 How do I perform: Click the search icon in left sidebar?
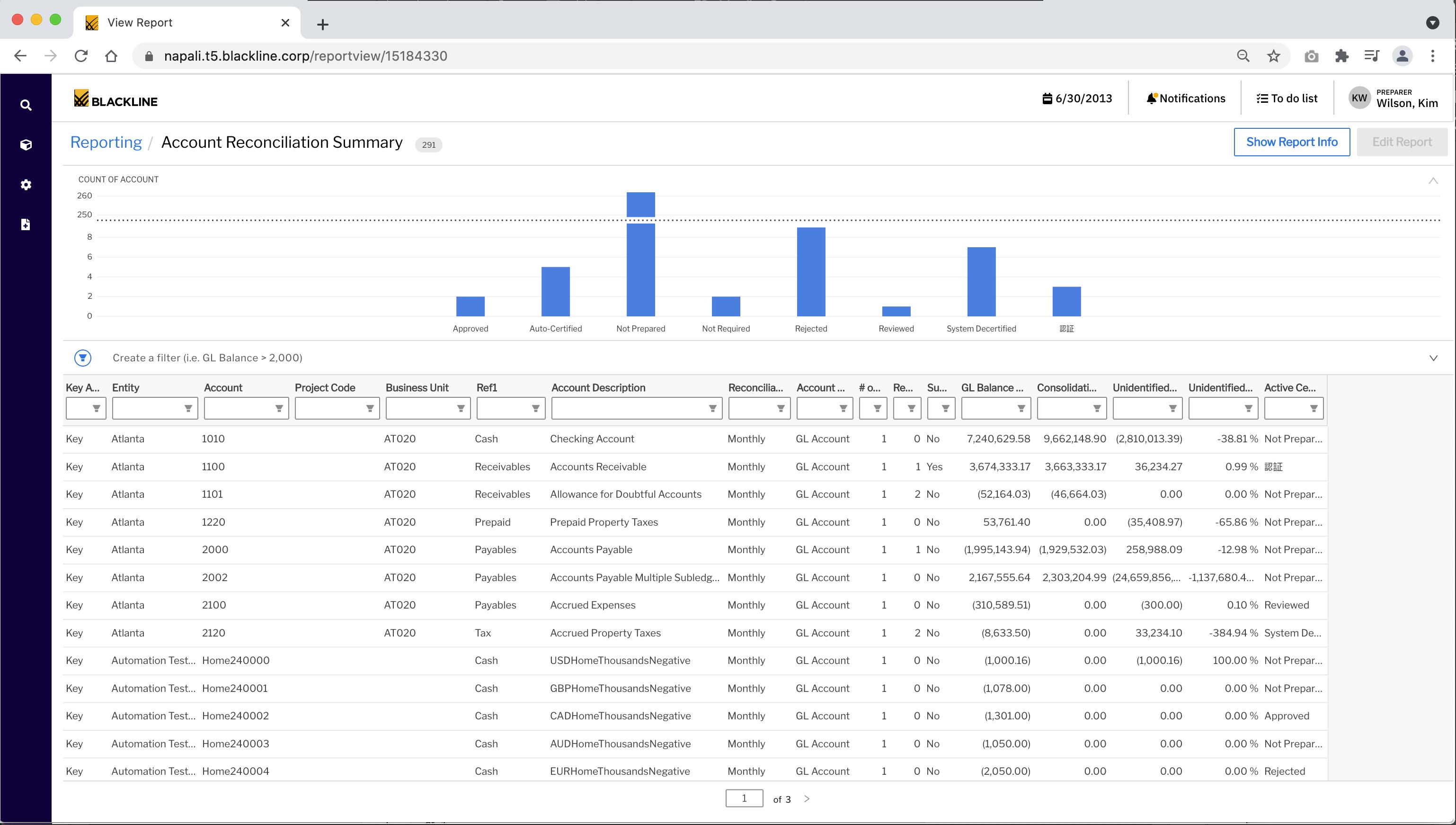click(x=26, y=106)
